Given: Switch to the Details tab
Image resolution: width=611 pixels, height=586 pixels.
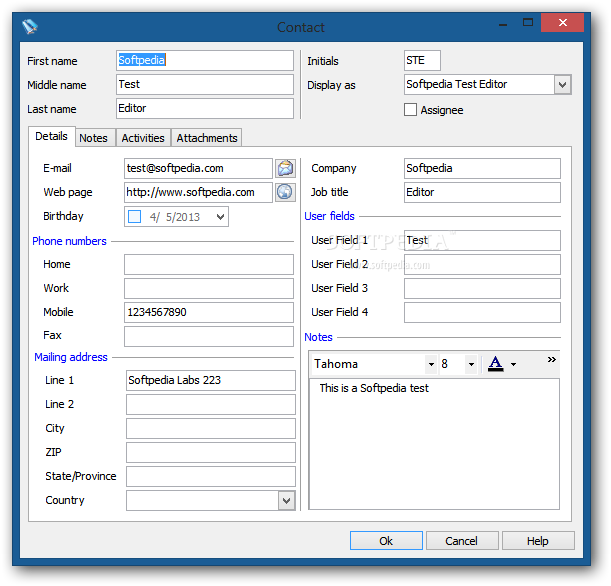Looking at the screenshot, I should (51, 136).
